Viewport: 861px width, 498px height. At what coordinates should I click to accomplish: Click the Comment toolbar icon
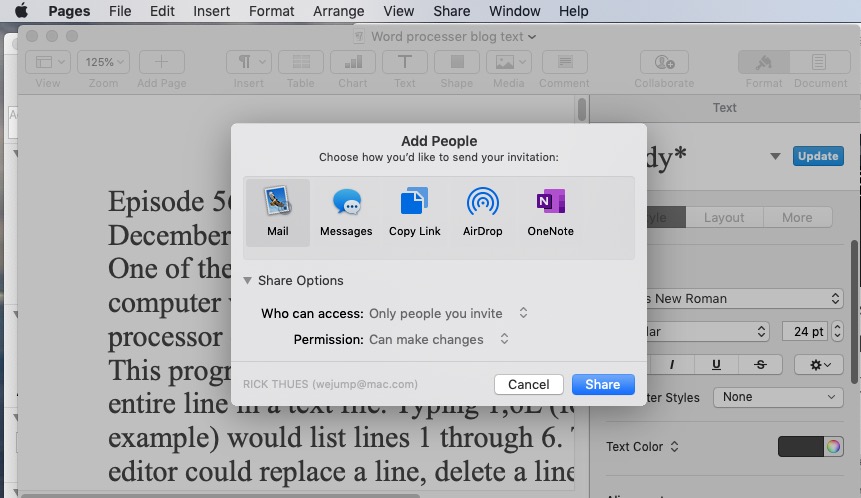(564, 62)
